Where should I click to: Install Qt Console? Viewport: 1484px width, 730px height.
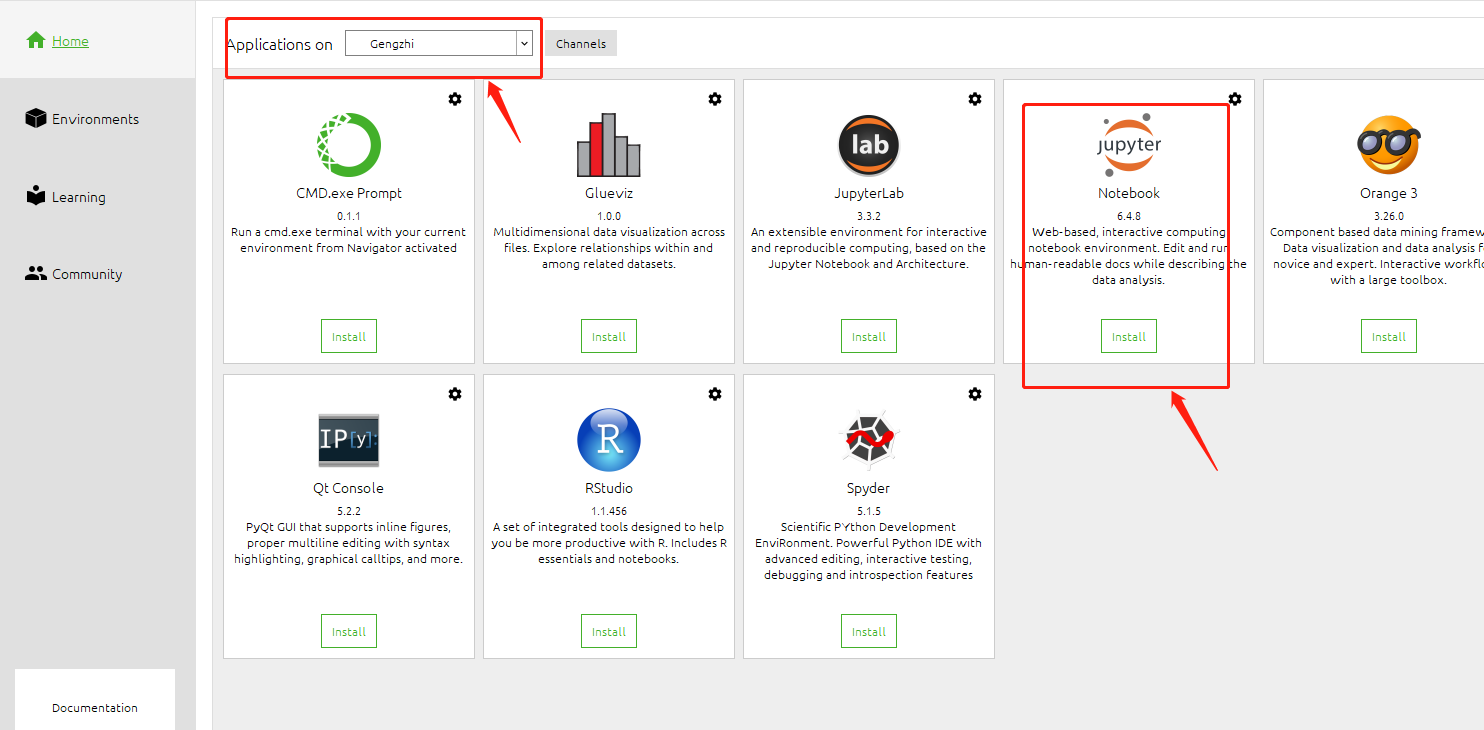click(x=349, y=632)
